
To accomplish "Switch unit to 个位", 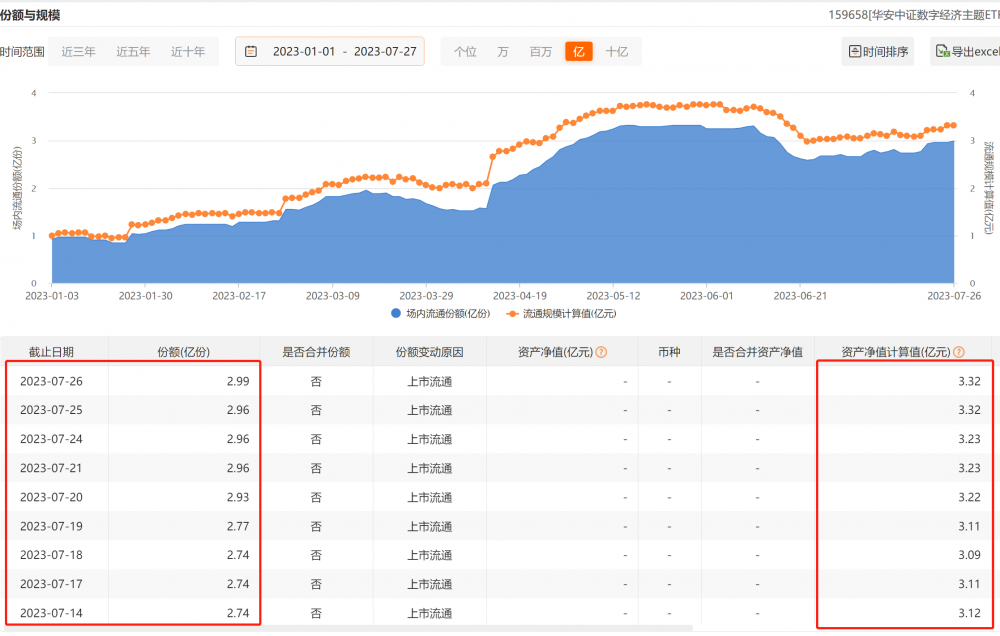I will tap(466, 52).
